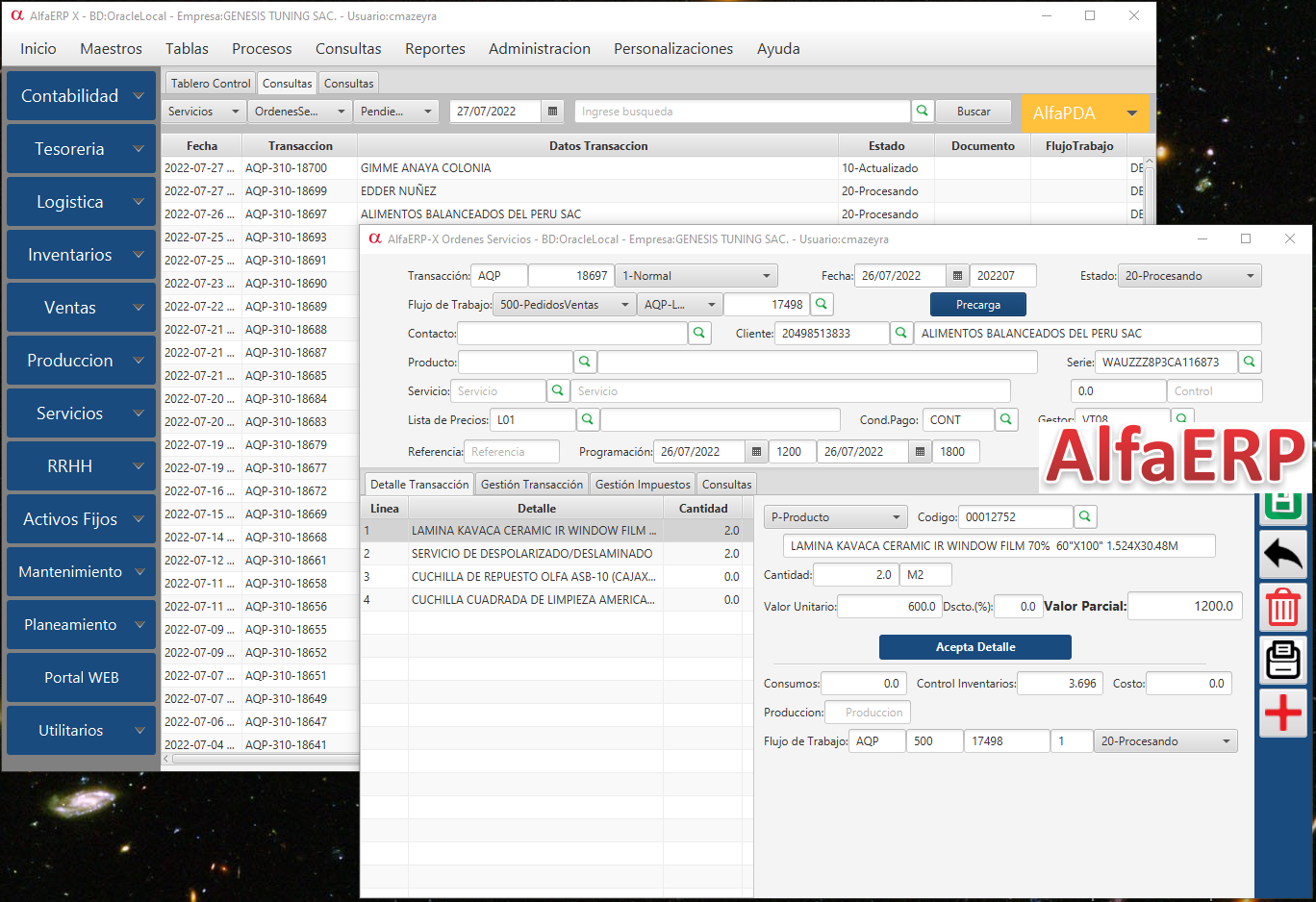Click the search icon next to Cliente code

[x=901, y=334]
